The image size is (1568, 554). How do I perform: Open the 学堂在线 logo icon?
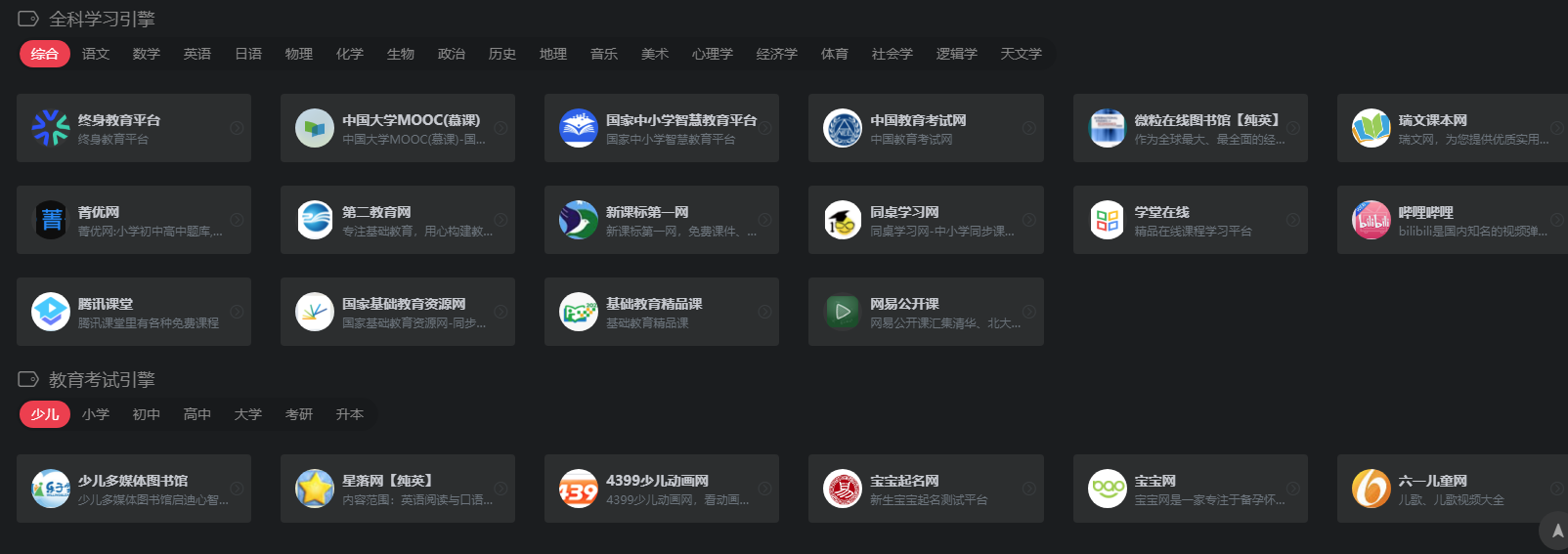(x=1107, y=220)
